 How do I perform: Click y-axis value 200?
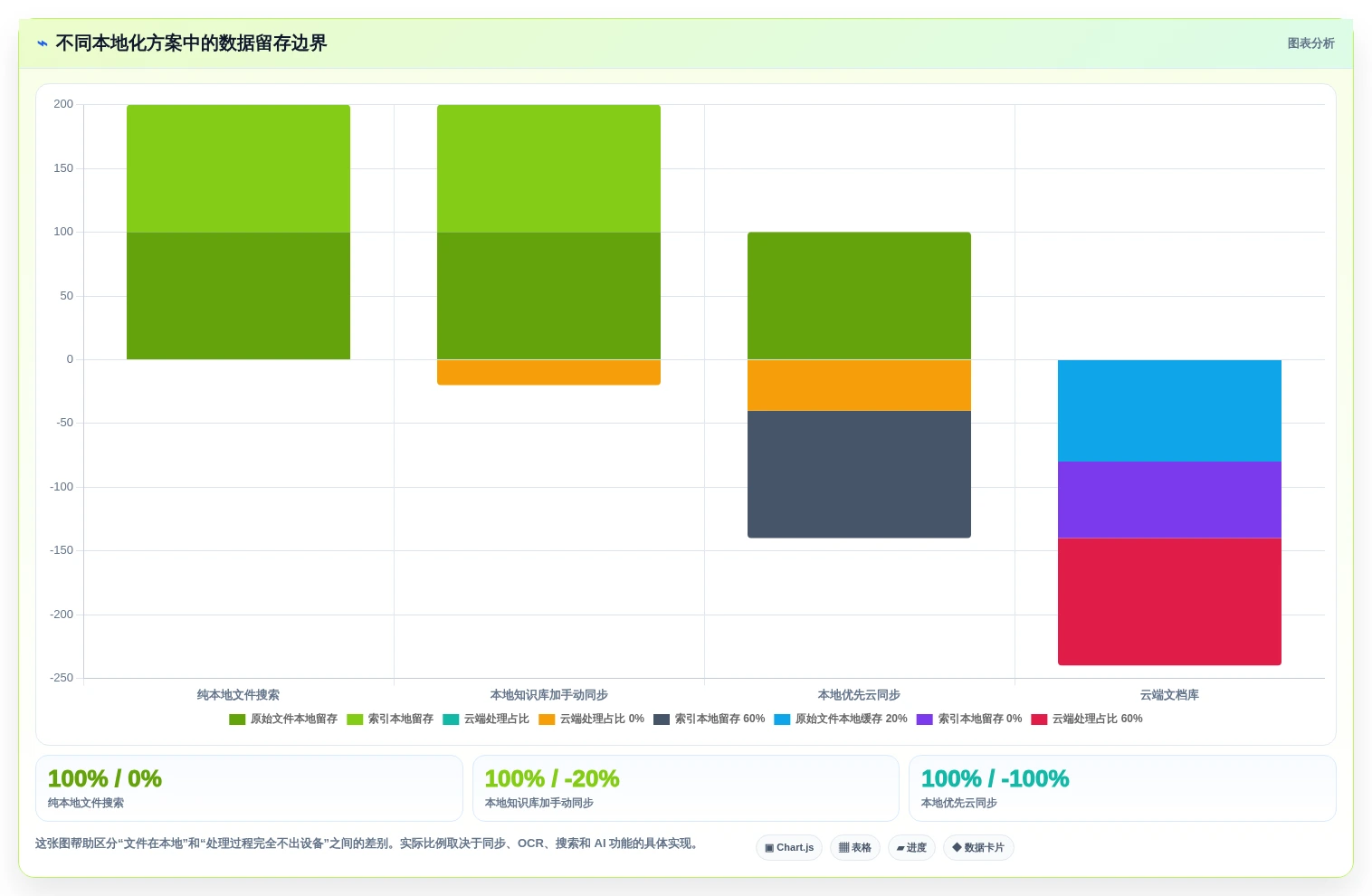(63, 104)
